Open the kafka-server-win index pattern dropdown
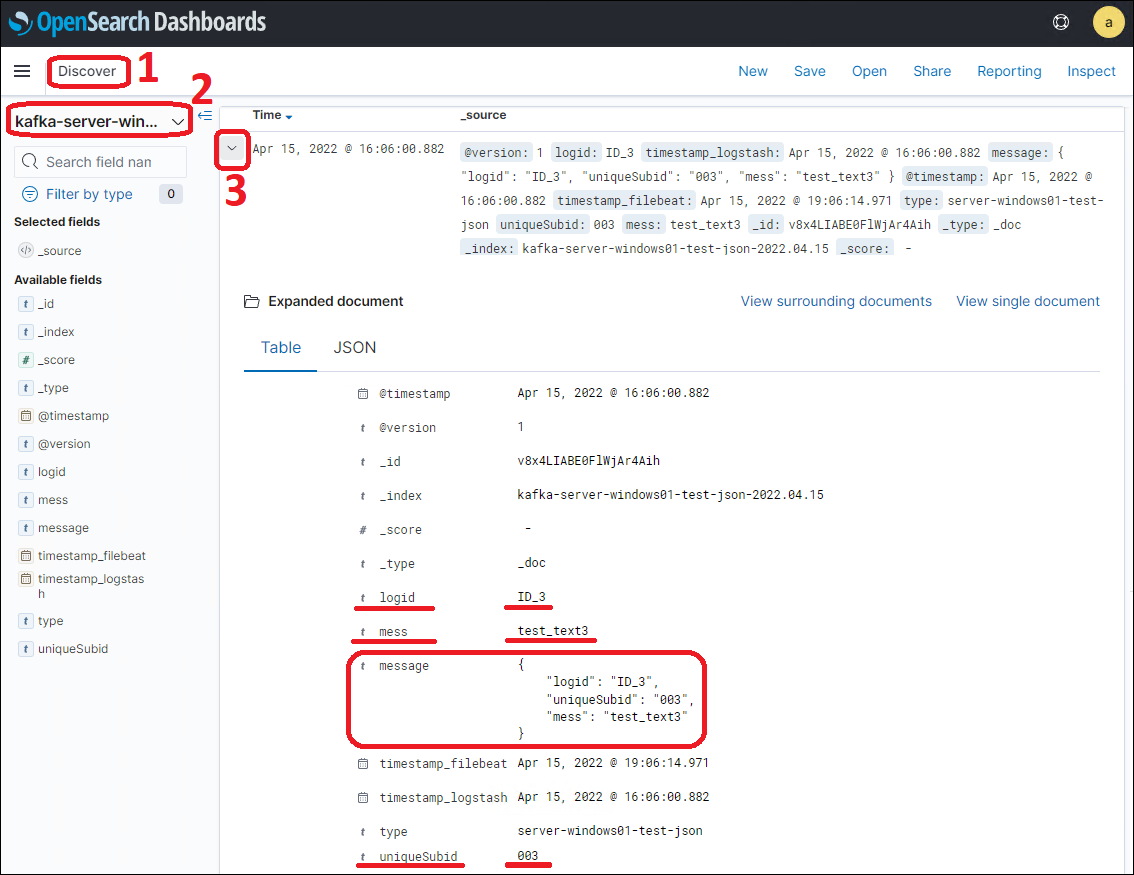Viewport: 1134px width, 875px height. pyautogui.click(x=99, y=121)
